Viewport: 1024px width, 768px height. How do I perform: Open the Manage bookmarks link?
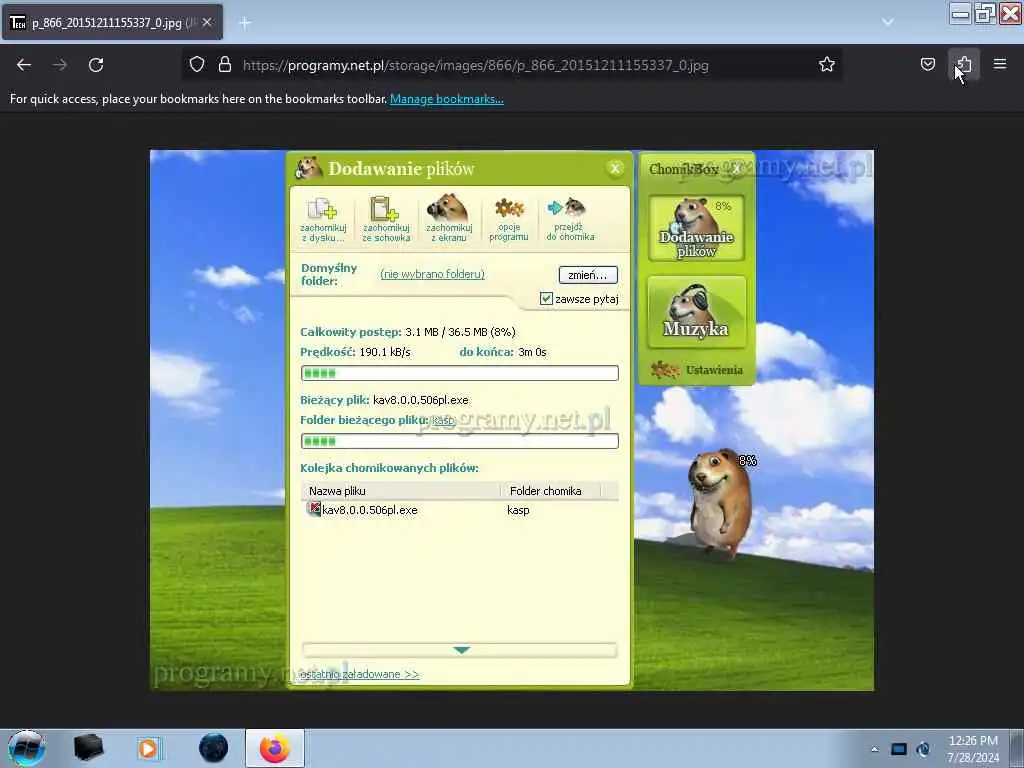coord(447,99)
